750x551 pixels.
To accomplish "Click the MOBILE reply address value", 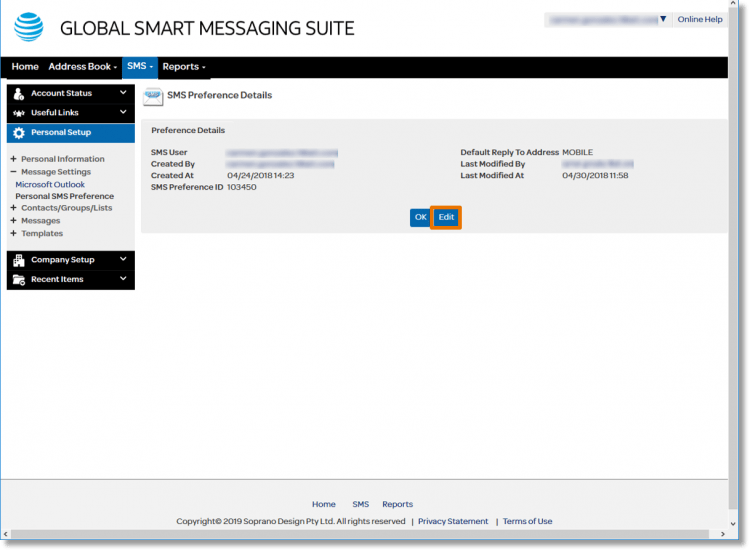I will (x=578, y=152).
